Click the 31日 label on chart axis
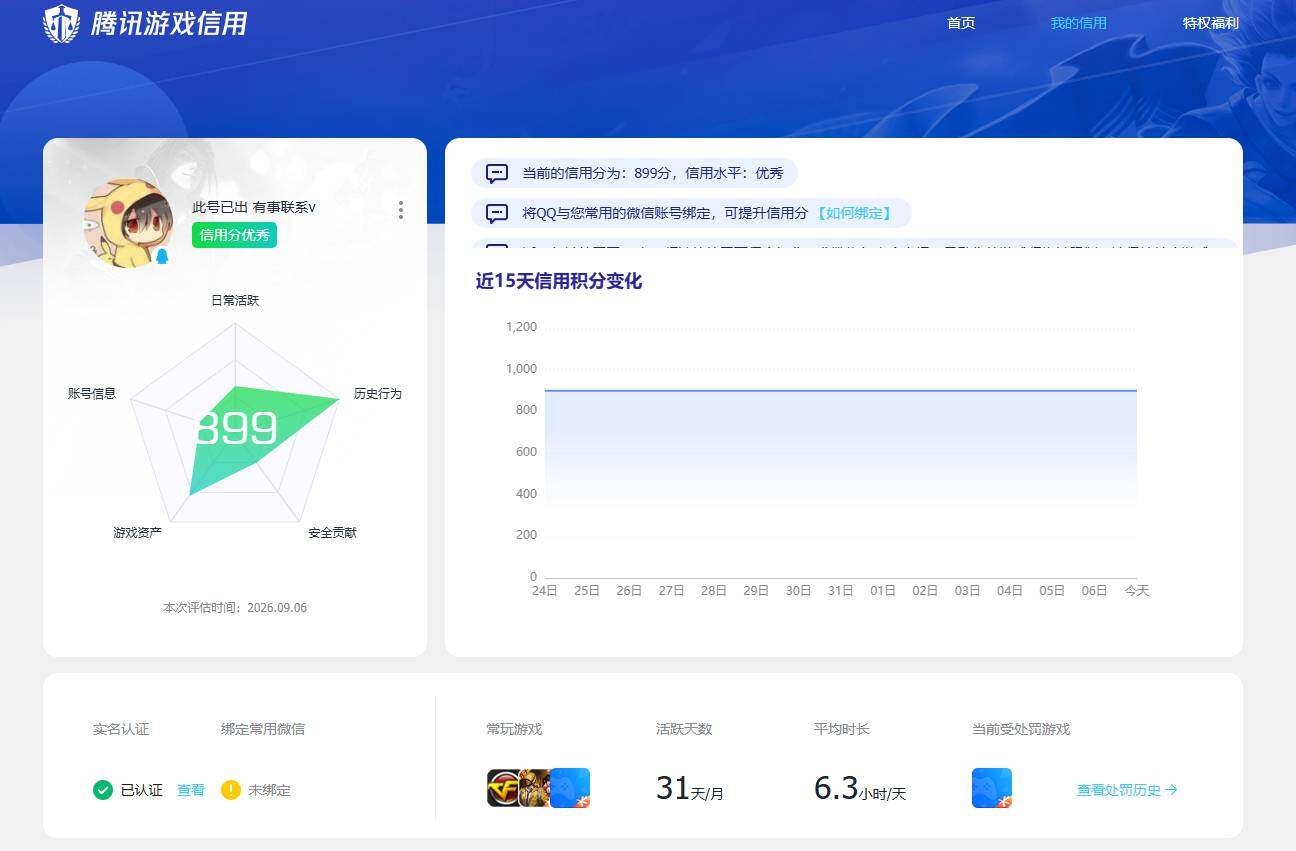 pyautogui.click(x=841, y=591)
